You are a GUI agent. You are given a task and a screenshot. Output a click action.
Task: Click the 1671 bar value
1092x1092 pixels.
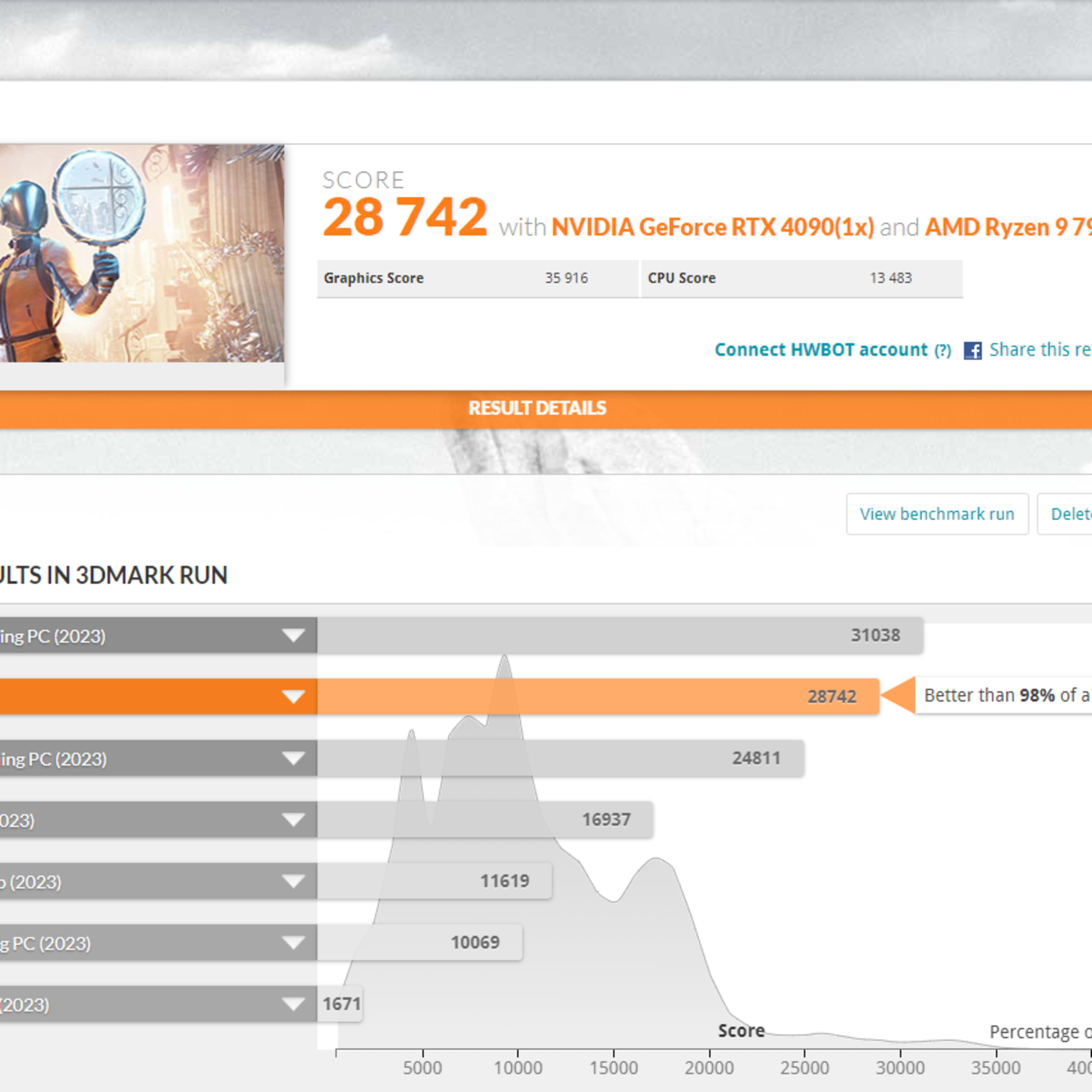[341, 1004]
